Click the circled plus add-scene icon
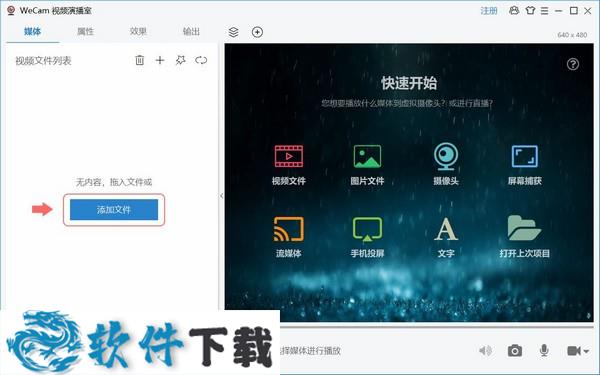This screenshot has width=600, height=375. [x=258, y=32]
